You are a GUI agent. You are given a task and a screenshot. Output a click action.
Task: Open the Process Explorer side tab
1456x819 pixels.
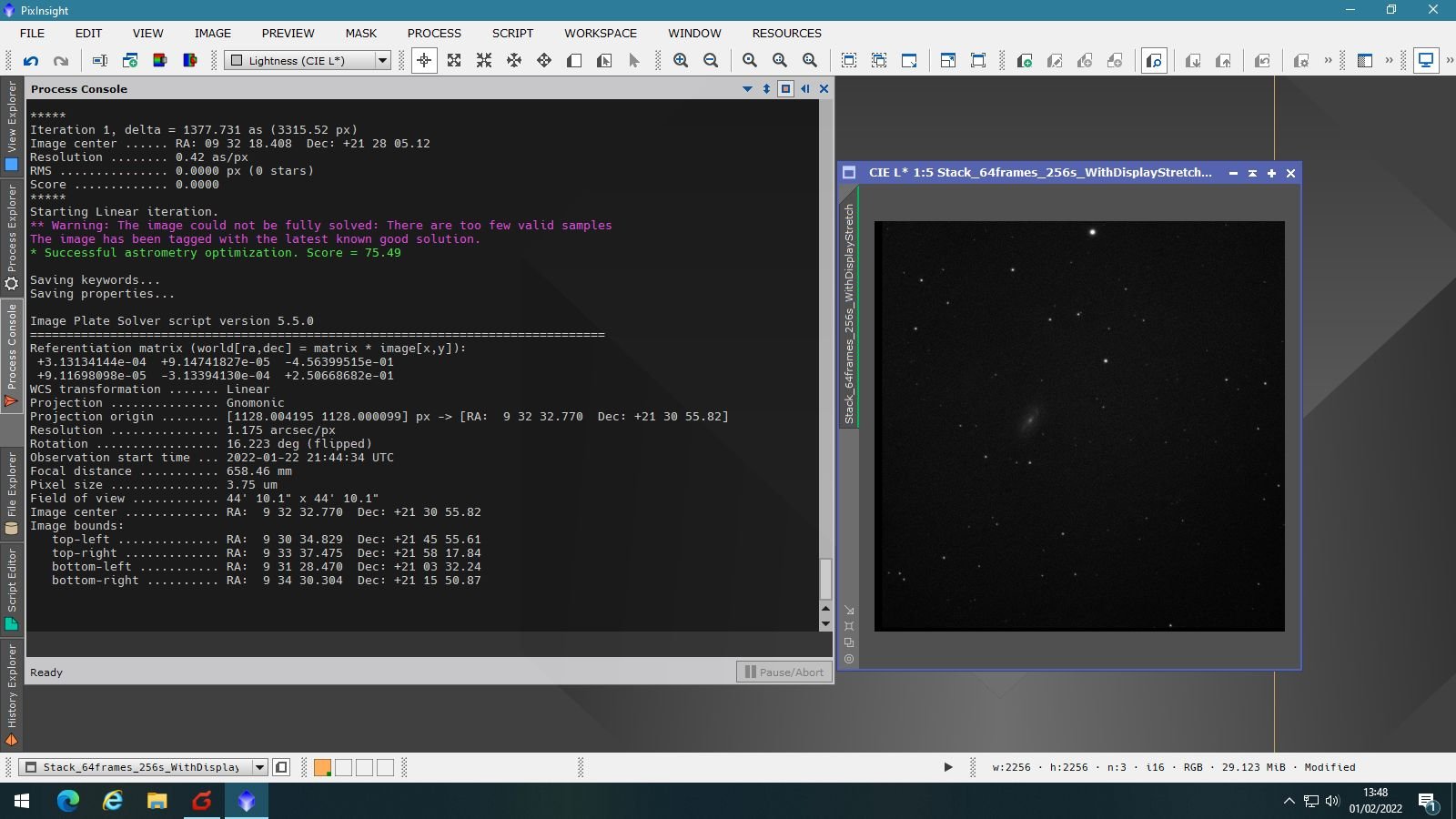[12, 238]
